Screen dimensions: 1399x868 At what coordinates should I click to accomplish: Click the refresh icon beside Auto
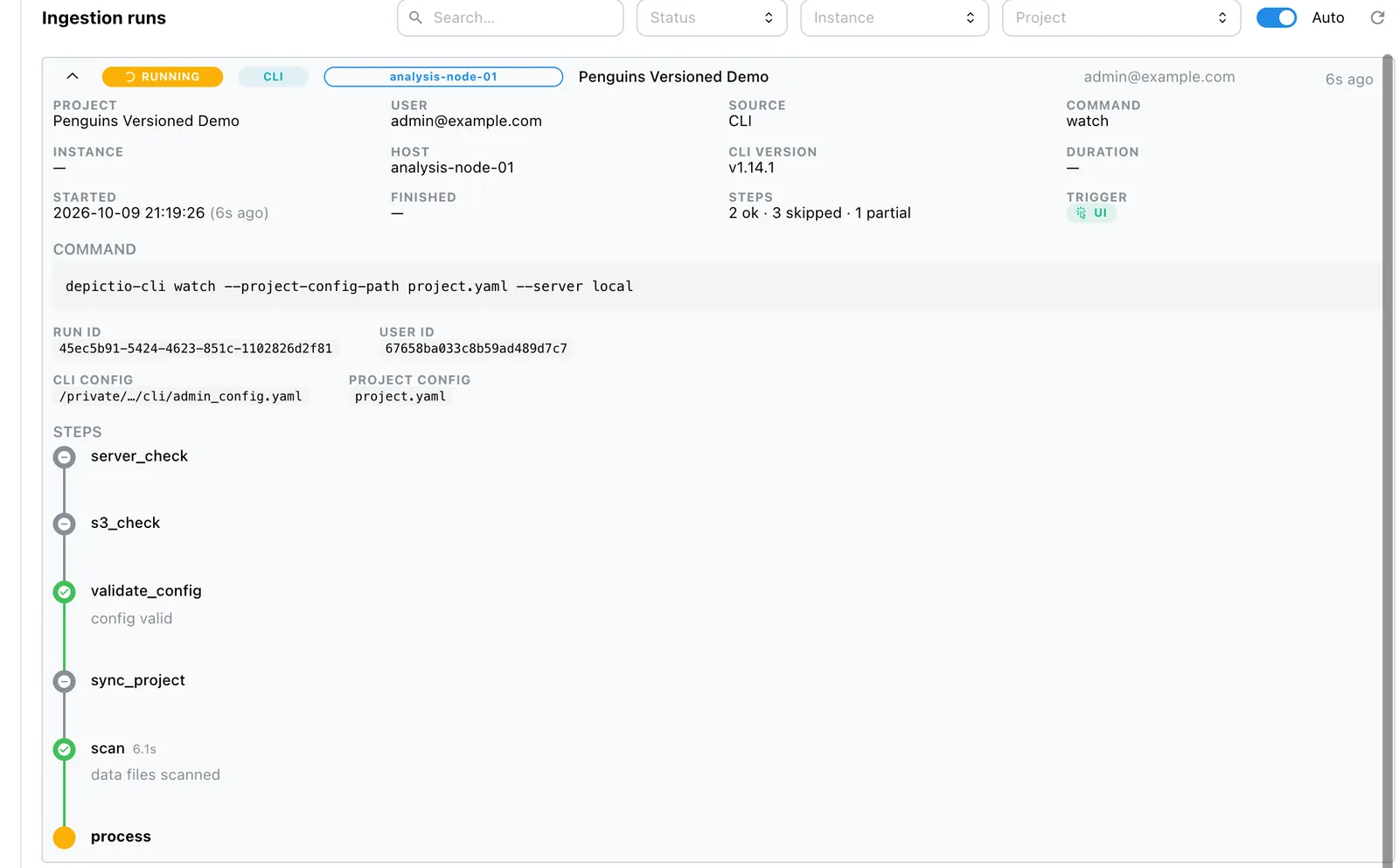click(x=1377, y=17)
